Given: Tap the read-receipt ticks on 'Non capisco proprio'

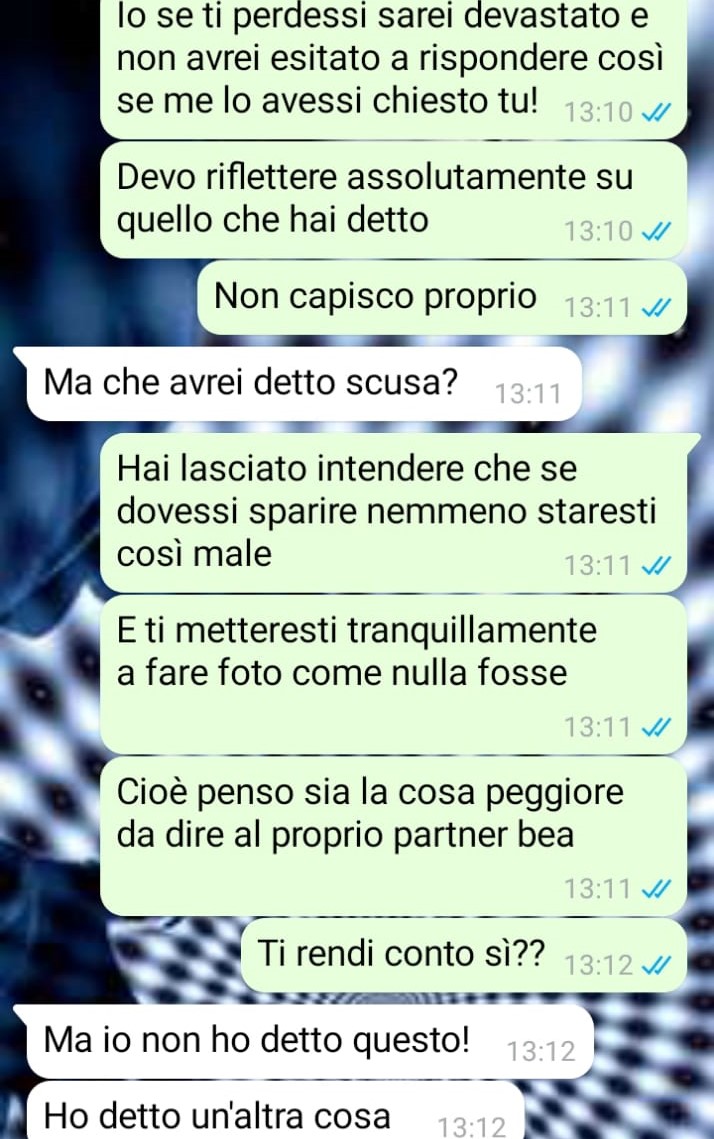Looking at the screenshot, I should 656,308.
